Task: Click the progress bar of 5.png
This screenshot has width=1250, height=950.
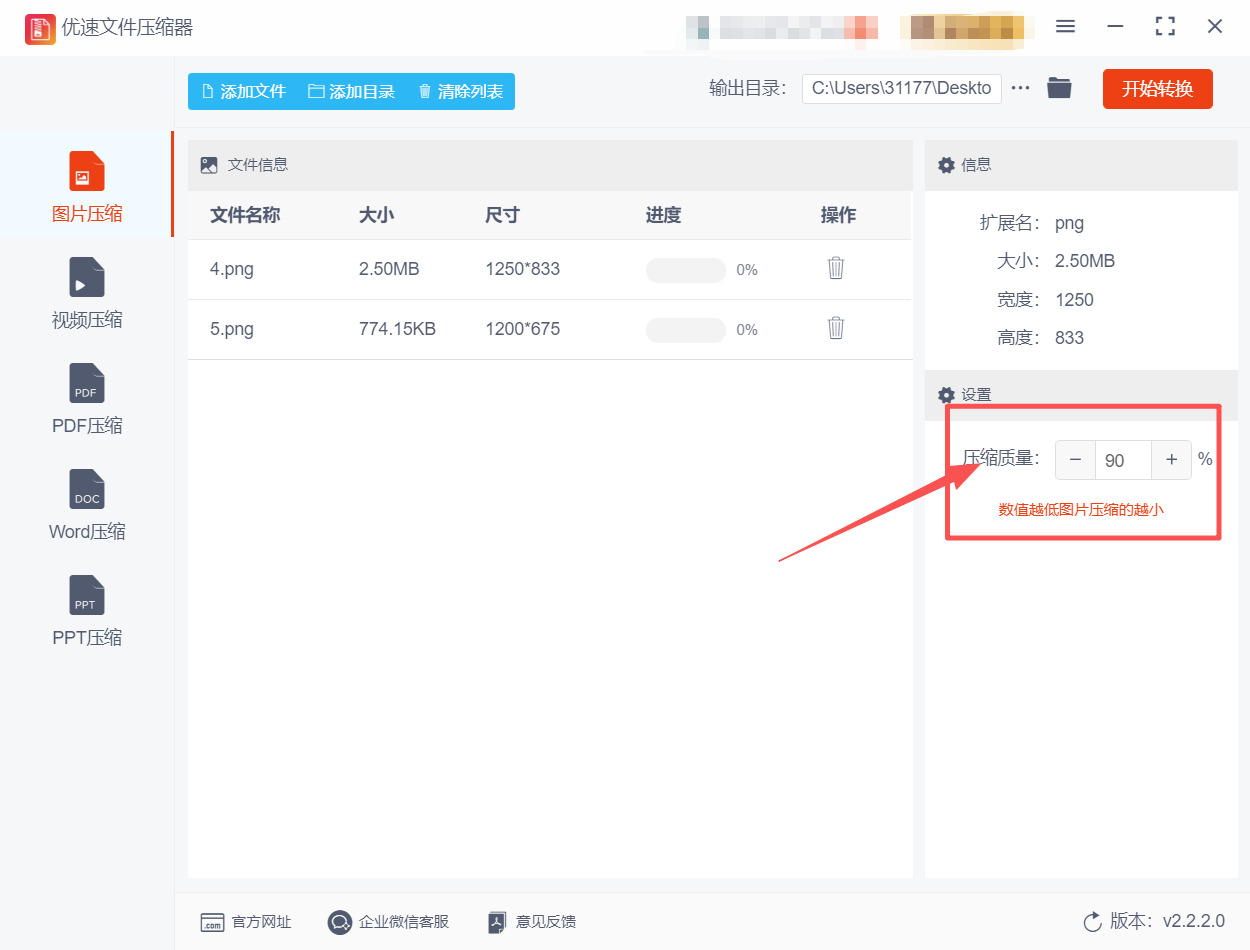Action: click(686, 330)
